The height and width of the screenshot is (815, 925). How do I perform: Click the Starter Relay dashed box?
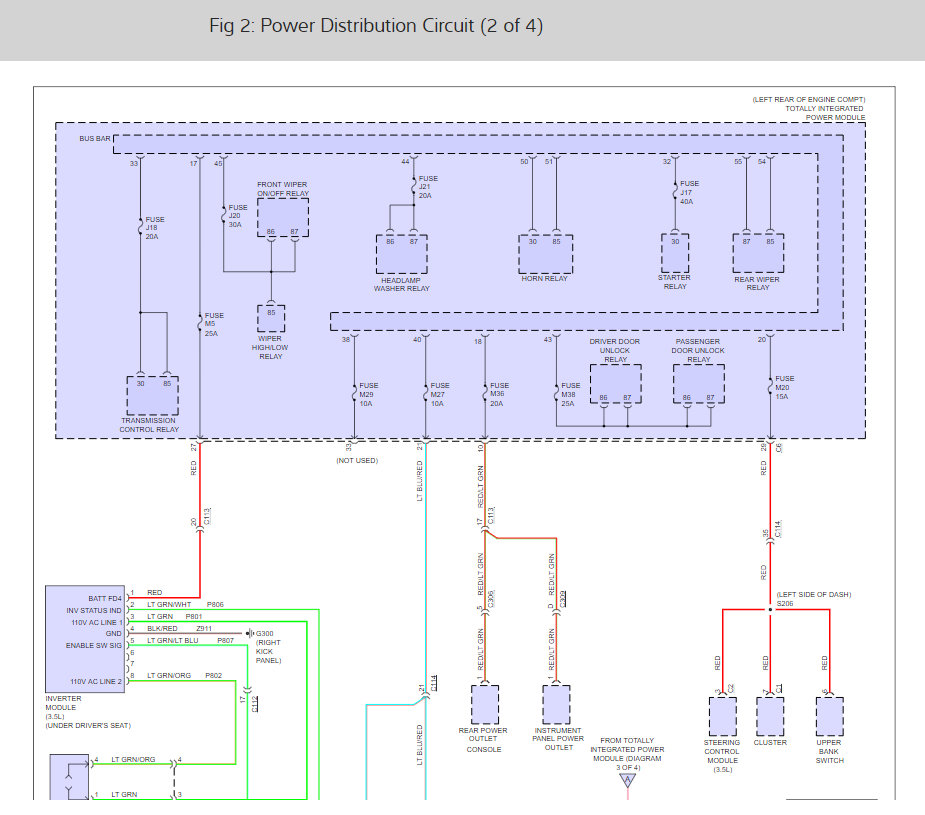click(675, 253)
